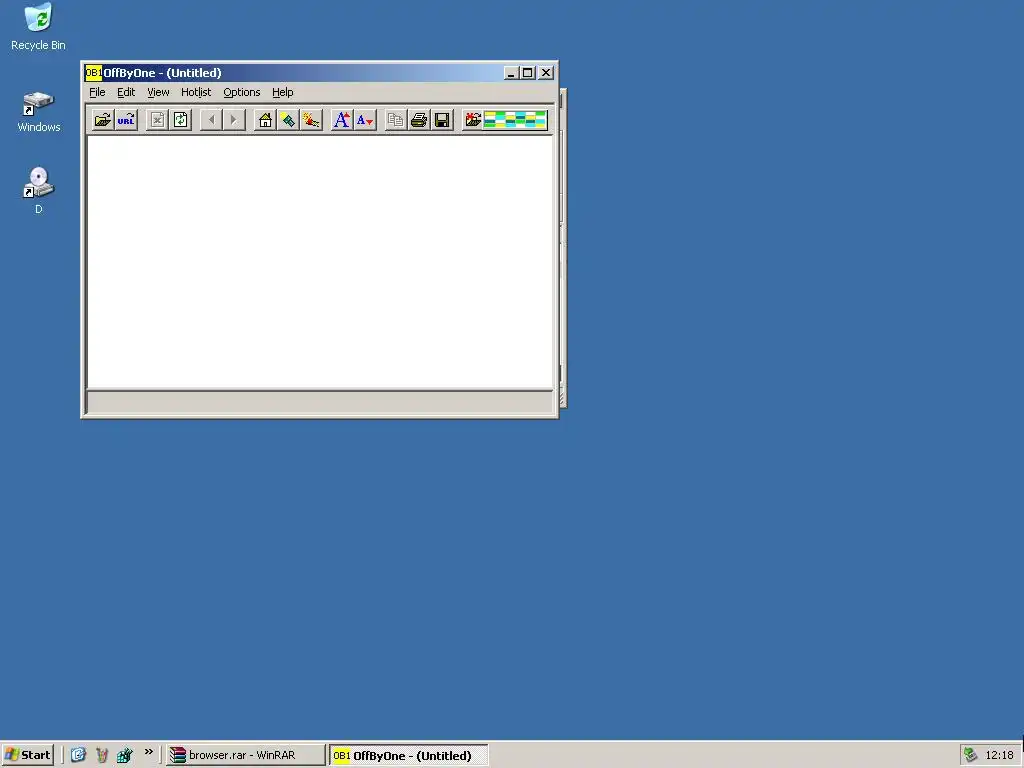
Task: Open the File menu
Action: coord(97,92)
